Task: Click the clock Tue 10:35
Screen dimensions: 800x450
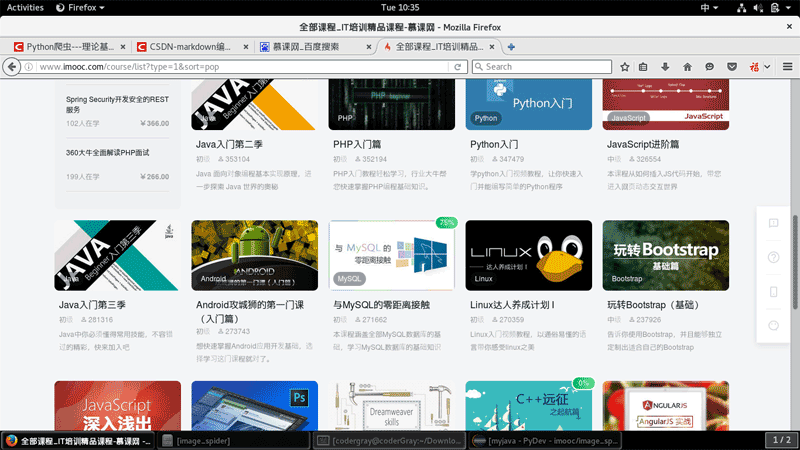Action: point(400,8)
